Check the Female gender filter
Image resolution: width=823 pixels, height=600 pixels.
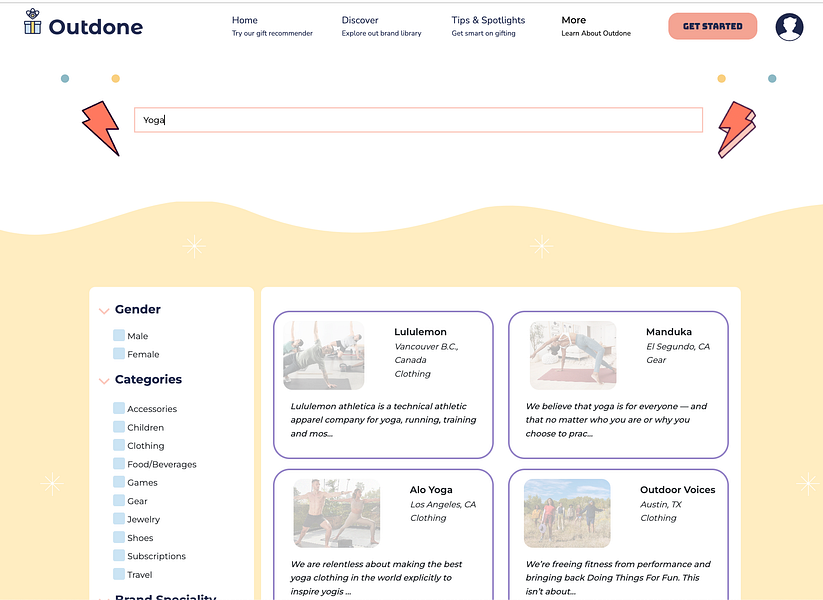(119, 354)
